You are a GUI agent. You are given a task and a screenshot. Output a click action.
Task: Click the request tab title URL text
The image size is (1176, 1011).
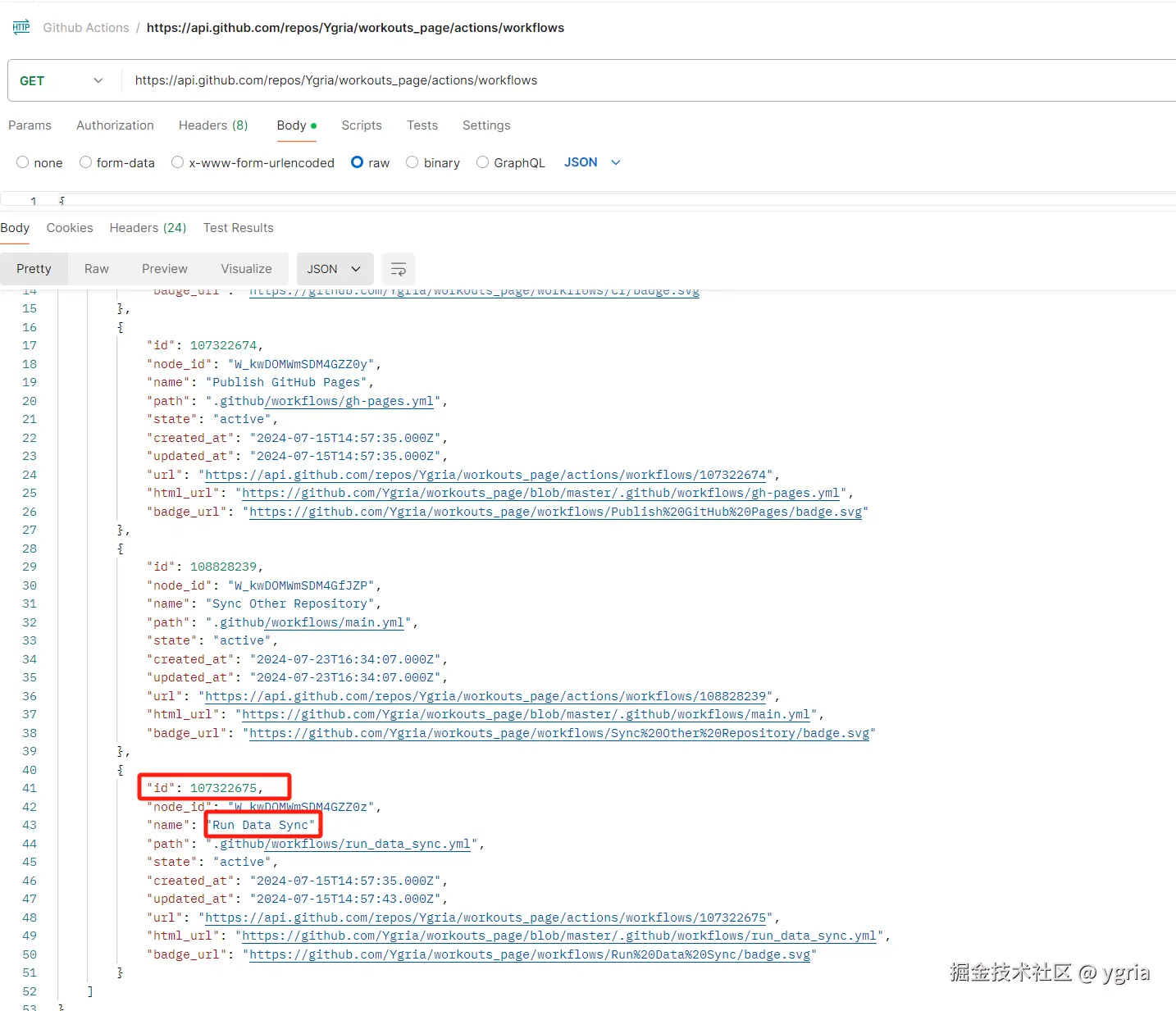pos(355,28)
